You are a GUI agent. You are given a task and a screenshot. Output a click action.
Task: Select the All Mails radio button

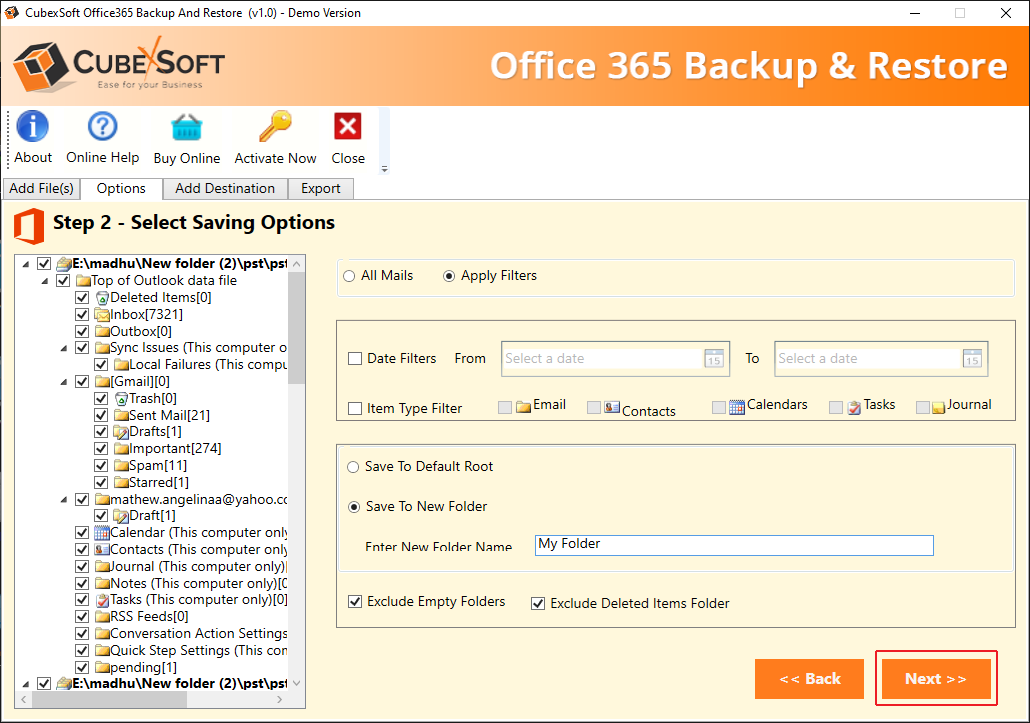[x=349, y=276]
